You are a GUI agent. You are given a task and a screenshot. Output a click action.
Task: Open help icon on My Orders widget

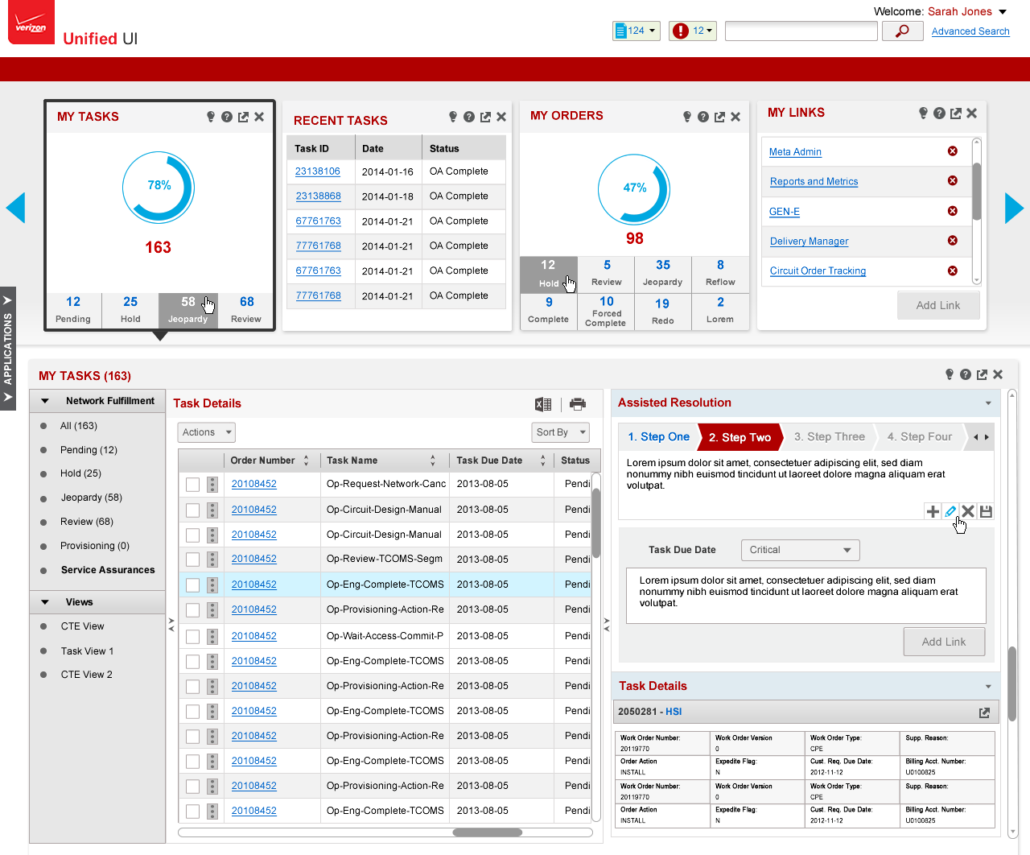point(703,117)
